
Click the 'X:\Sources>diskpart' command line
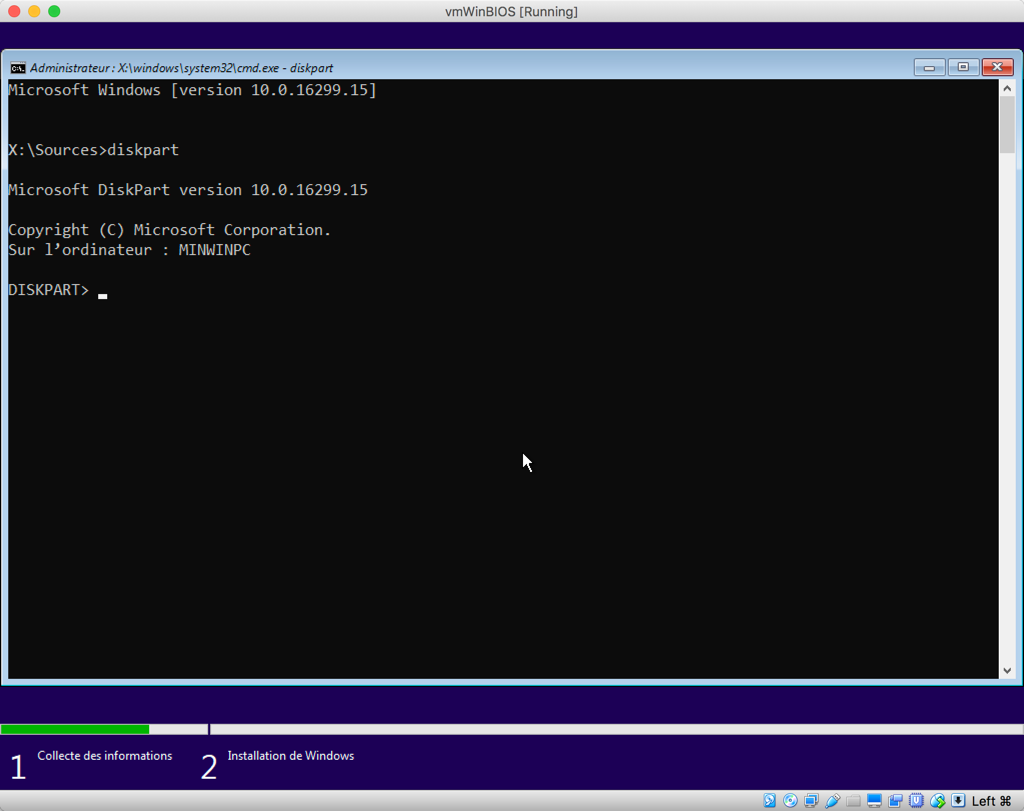click(x=93, y=150)
